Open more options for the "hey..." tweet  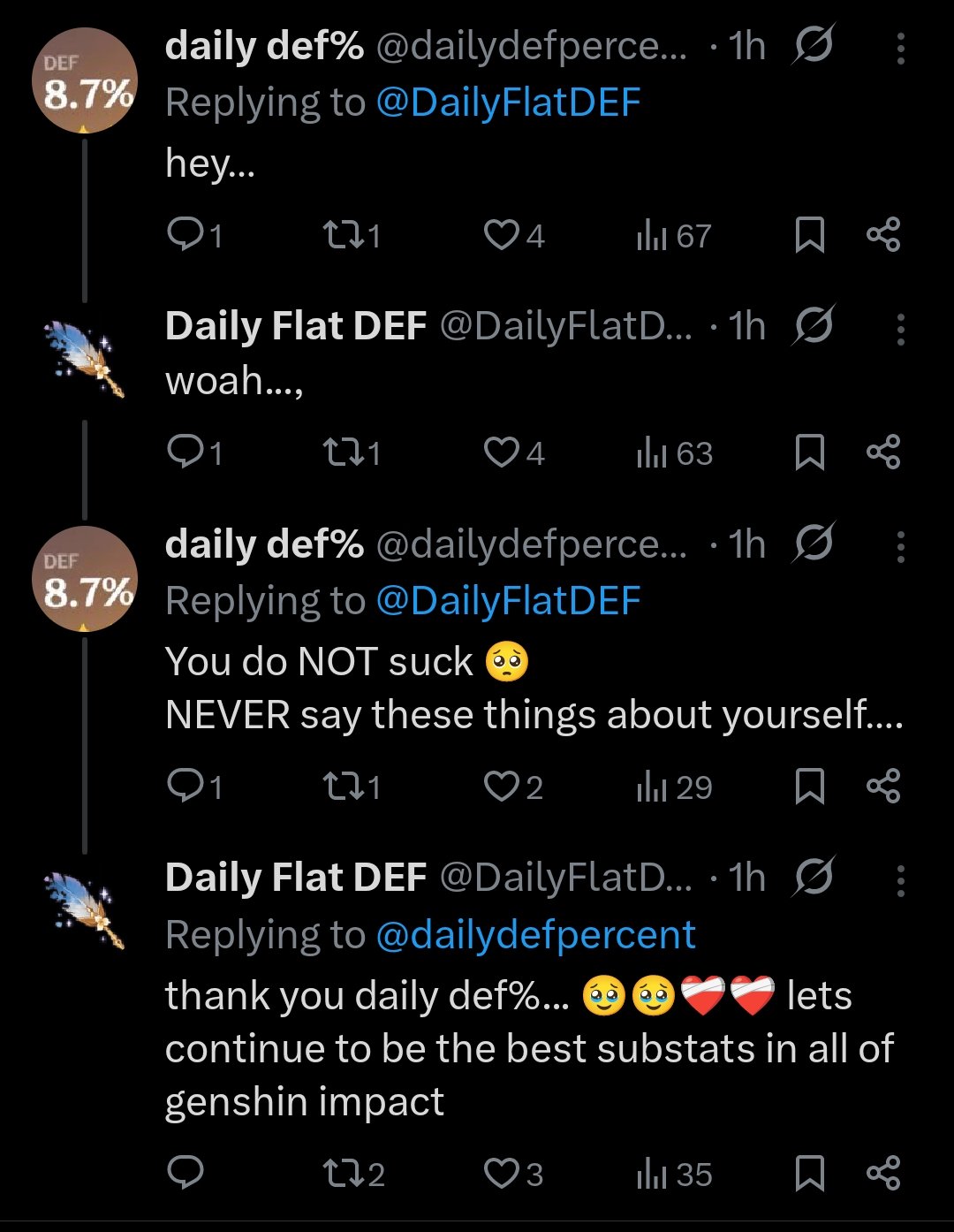pos(900,49)
